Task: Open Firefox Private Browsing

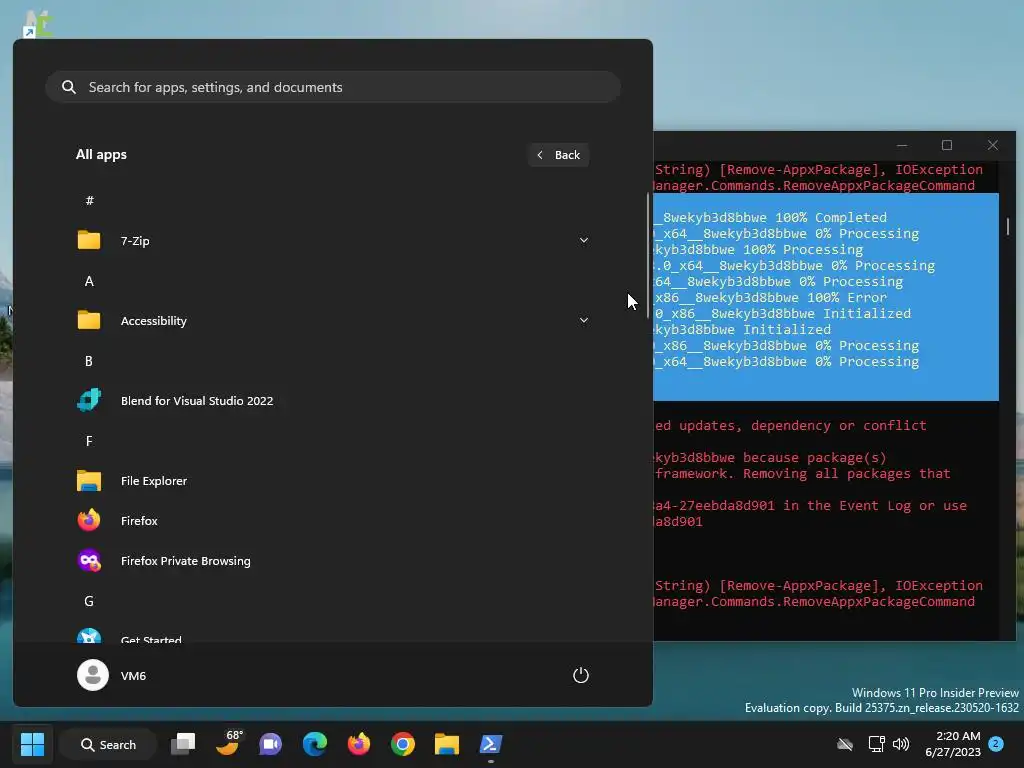Action: tap(333, 560)
